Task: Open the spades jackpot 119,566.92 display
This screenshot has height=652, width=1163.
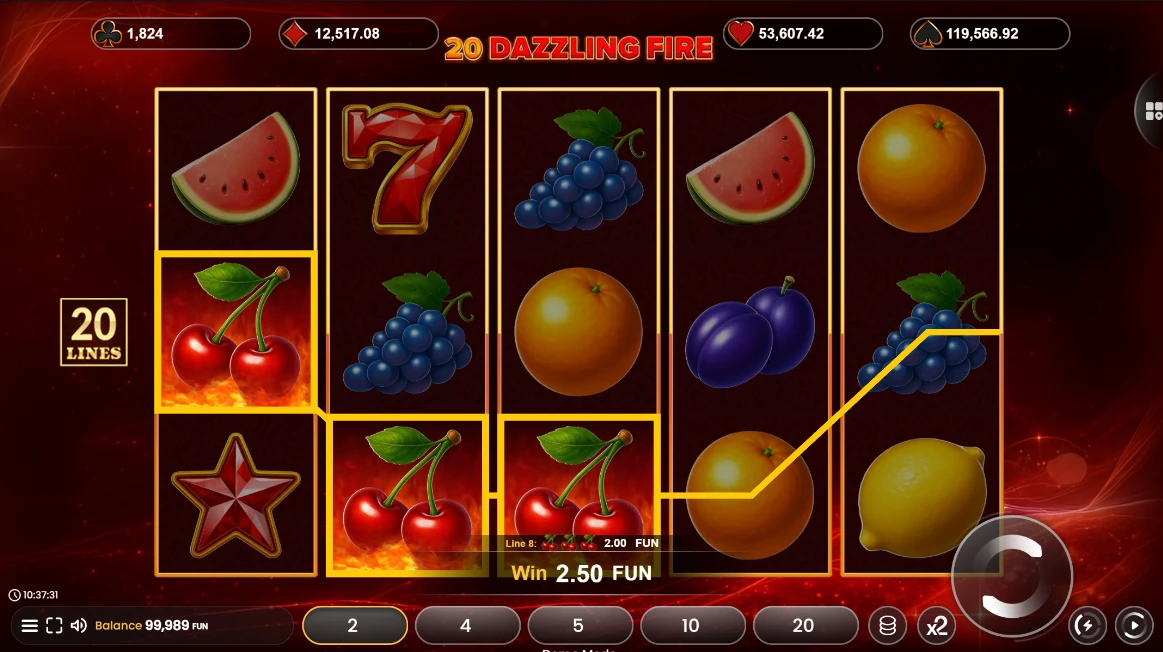Action: pos(989,33)
